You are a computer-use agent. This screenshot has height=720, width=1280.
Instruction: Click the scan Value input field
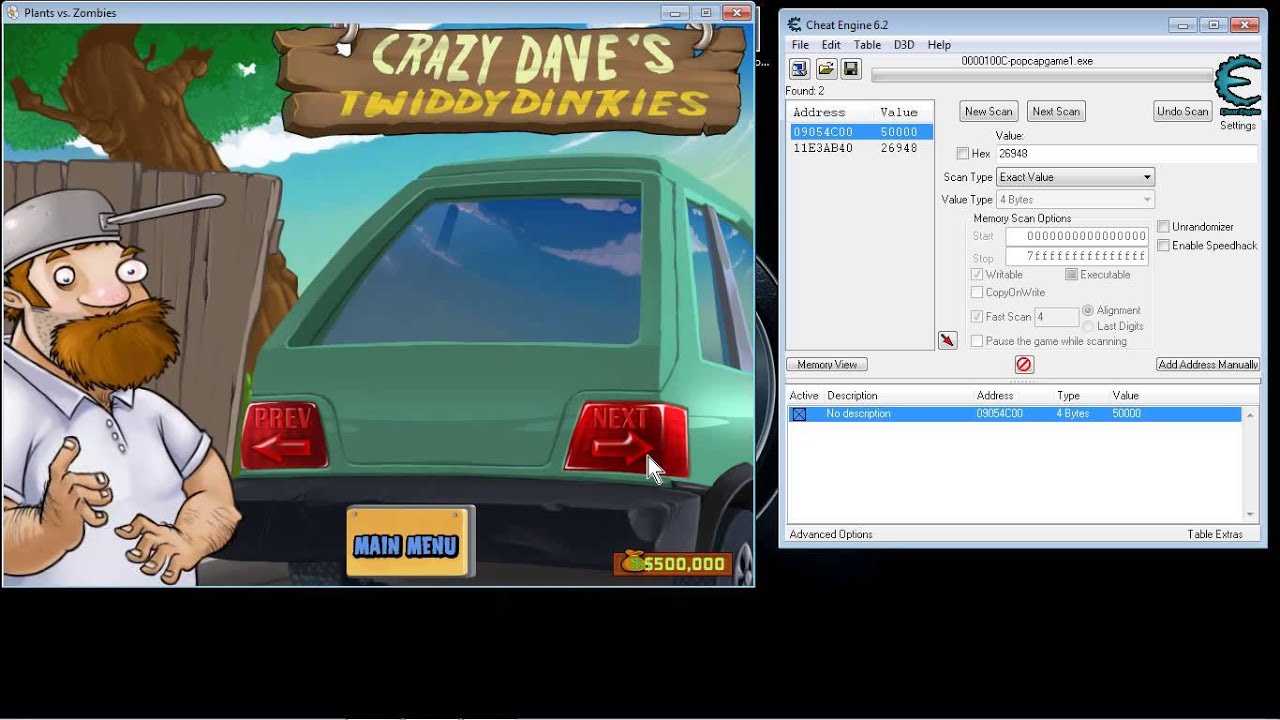pos(1126,154)
